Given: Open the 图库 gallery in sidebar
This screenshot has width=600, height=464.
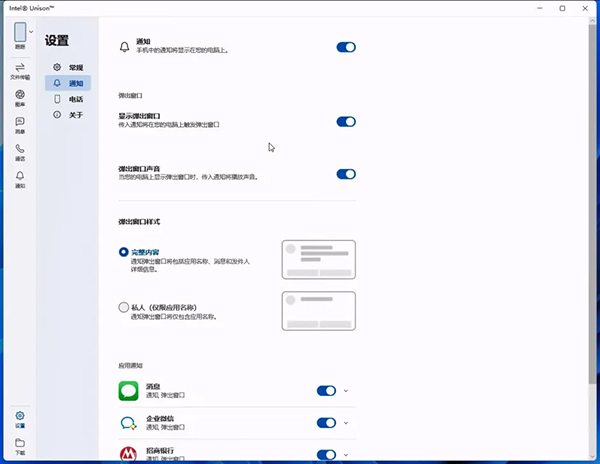Looking at the screenshot, I should (x=20, y=98).
